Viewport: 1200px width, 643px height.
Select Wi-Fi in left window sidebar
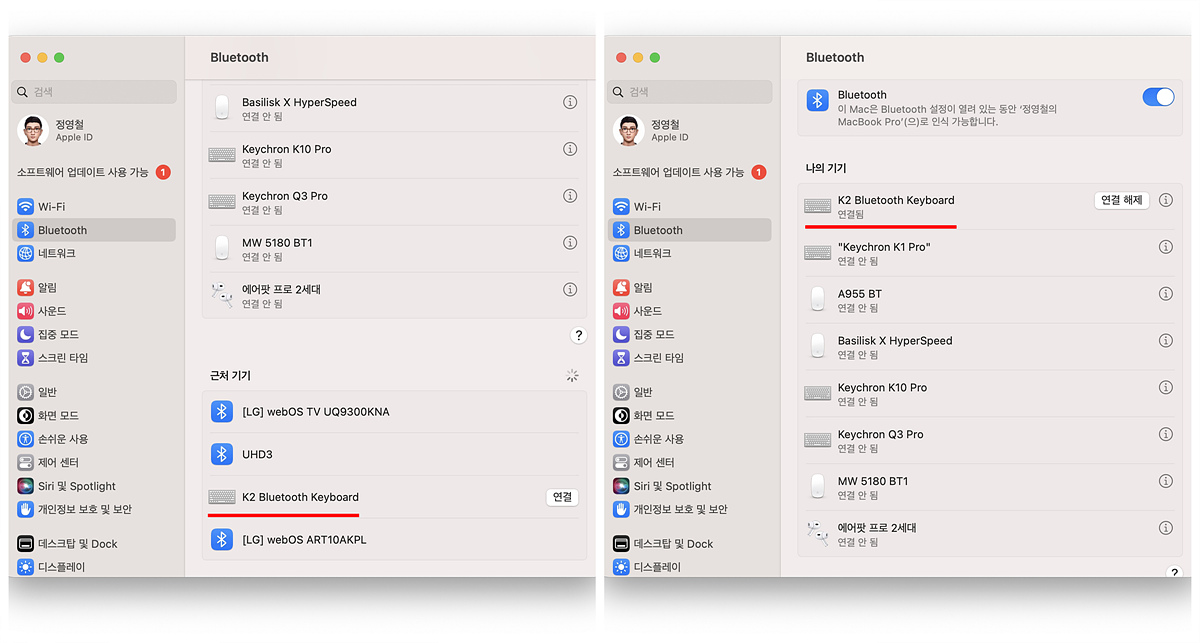tap(94, 206)
